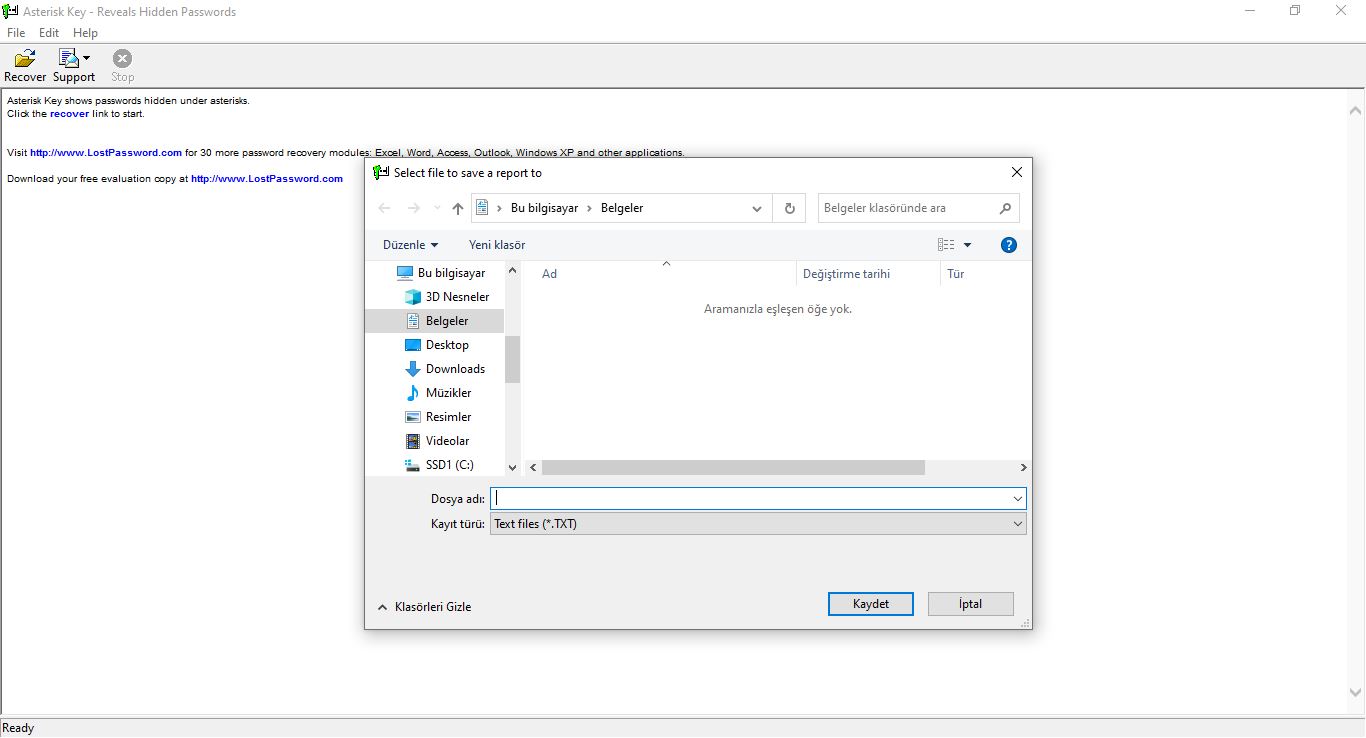The height and width of the screenshot is (738, 1366).
Task: Open the Dosya adı dropdown arrow
Action: click(1018, 498)
